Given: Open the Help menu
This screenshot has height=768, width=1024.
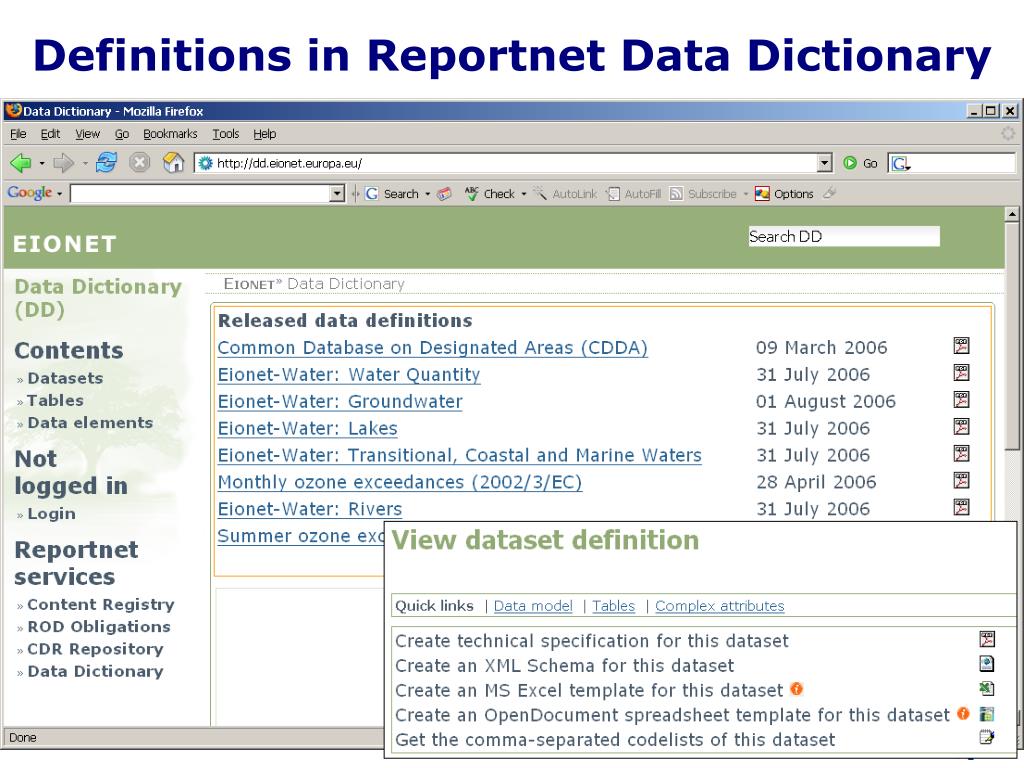Looking at the screenshot, I should point(264,134).
